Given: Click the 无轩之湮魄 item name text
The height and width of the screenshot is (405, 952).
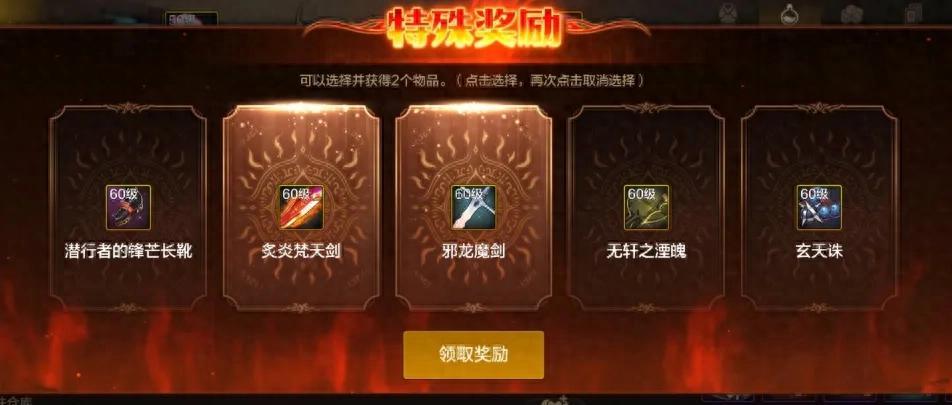Looking at the screenshot, I should 647,251.
